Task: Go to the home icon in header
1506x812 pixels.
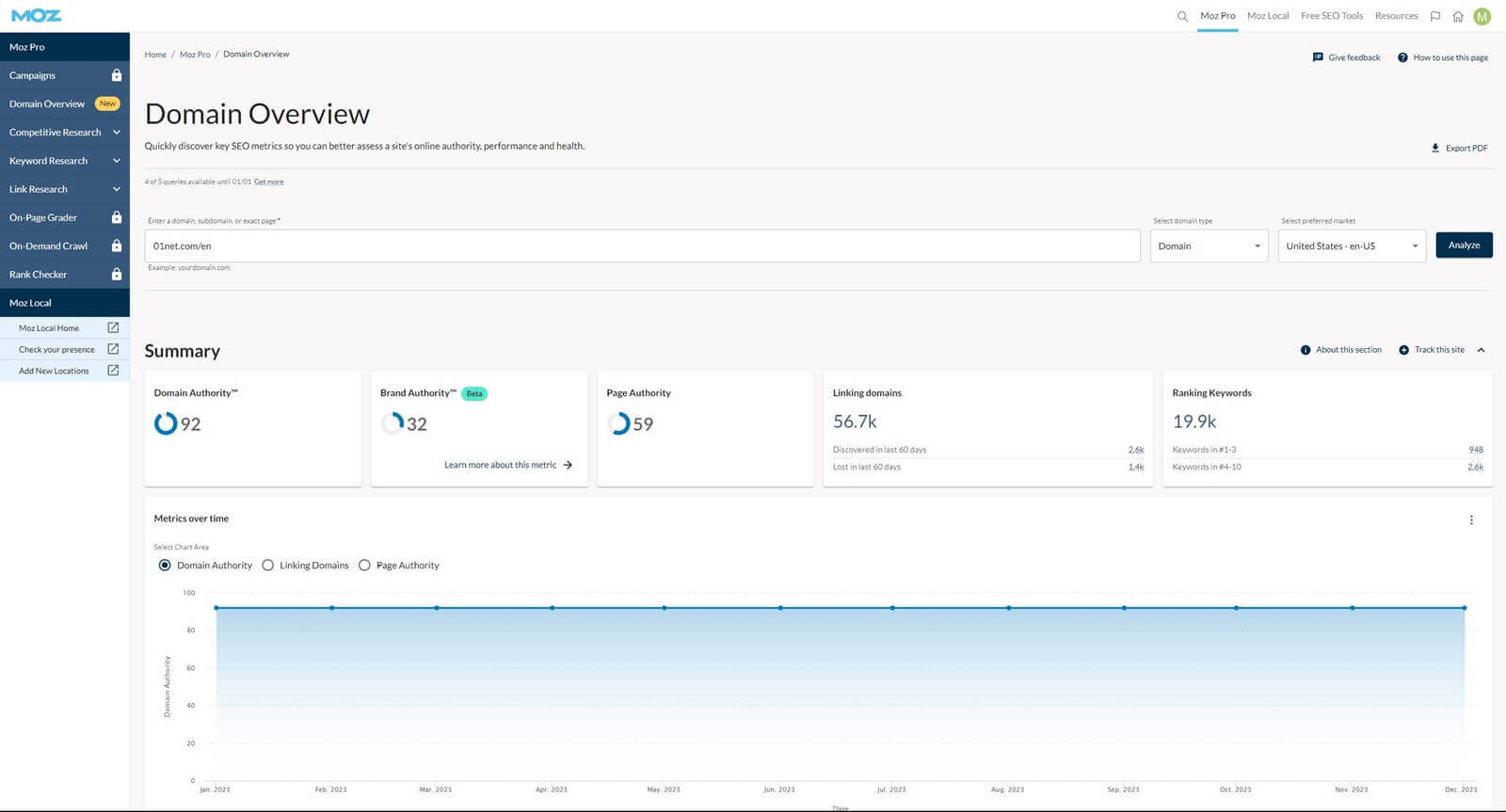Action: [1458, 16]
